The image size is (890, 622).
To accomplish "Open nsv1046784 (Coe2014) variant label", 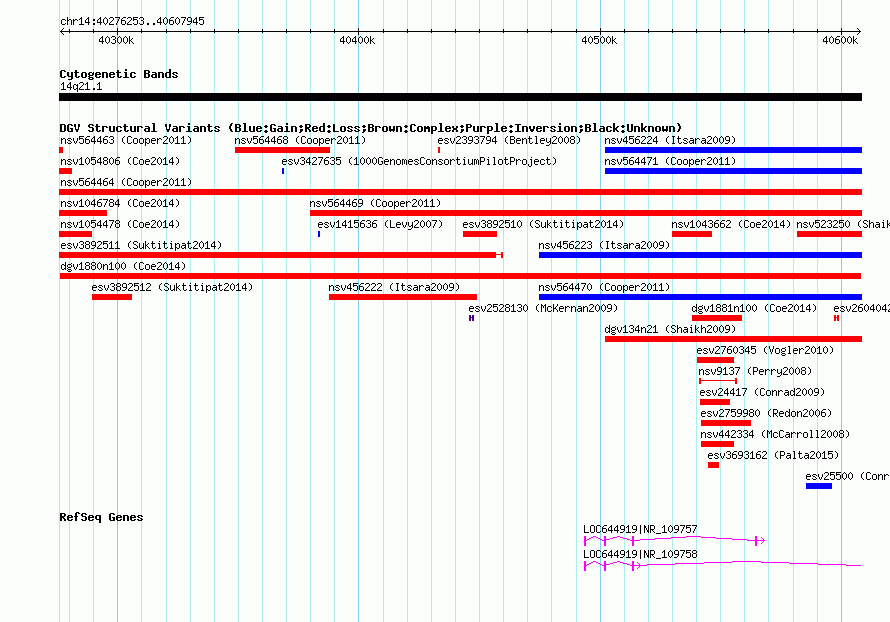I will [x=120, y=203].
